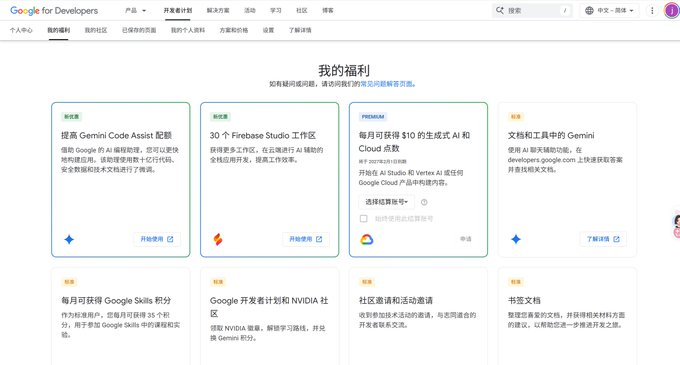Viewport: 680px width, 365px height.
Task: Open the three-dot more options menu
Action: (652, 10)
